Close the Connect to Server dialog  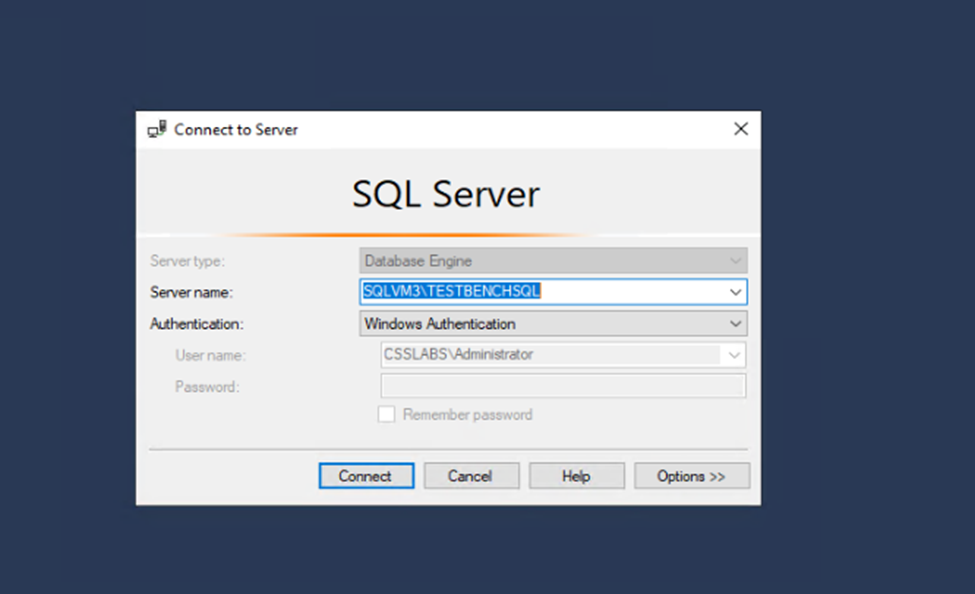click(741, 129)
